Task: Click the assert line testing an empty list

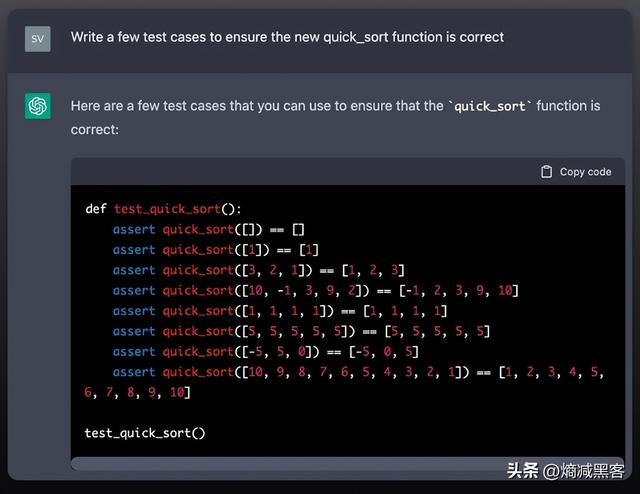Action: 208,229
